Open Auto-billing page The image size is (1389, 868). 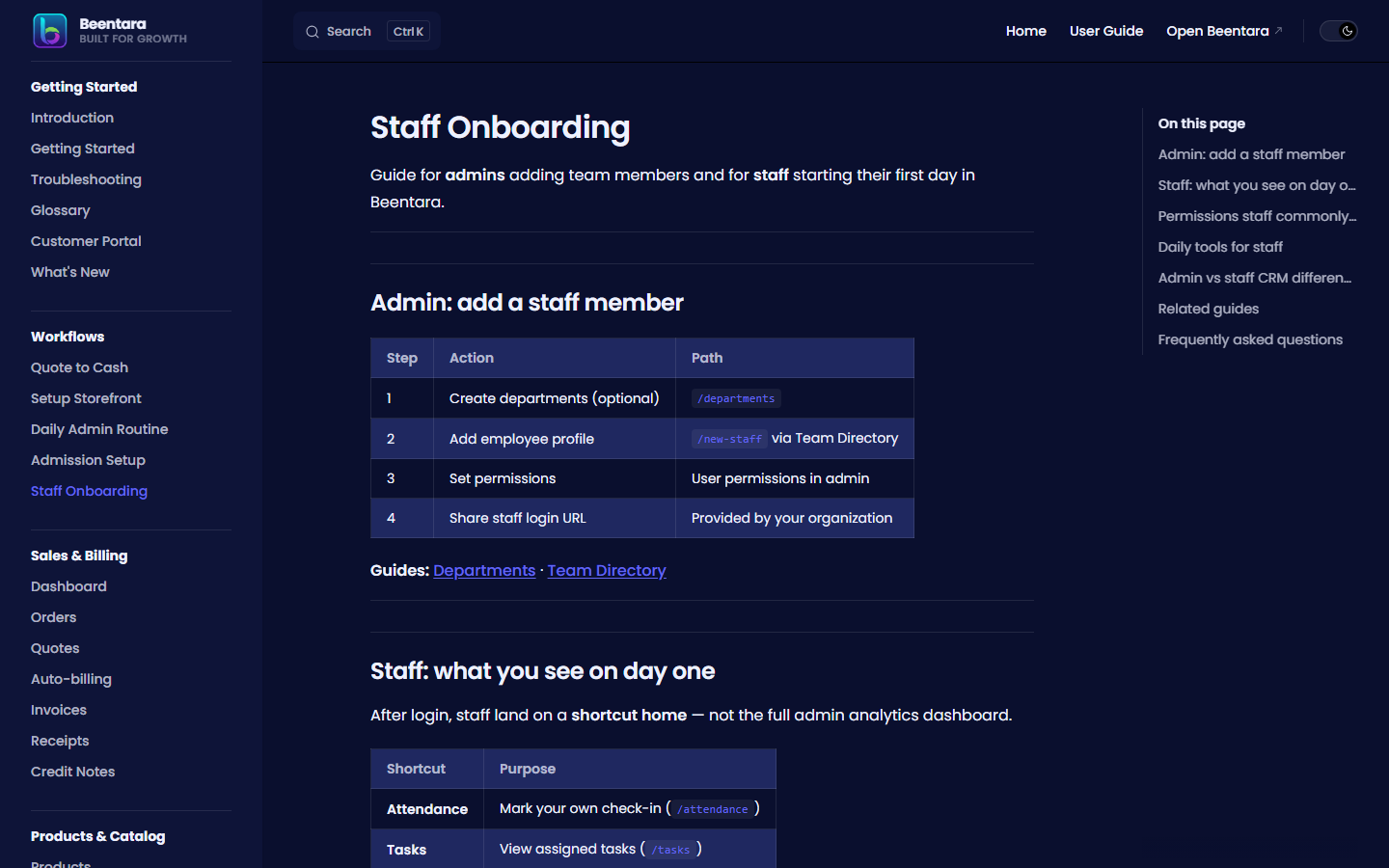pos(71,679)
